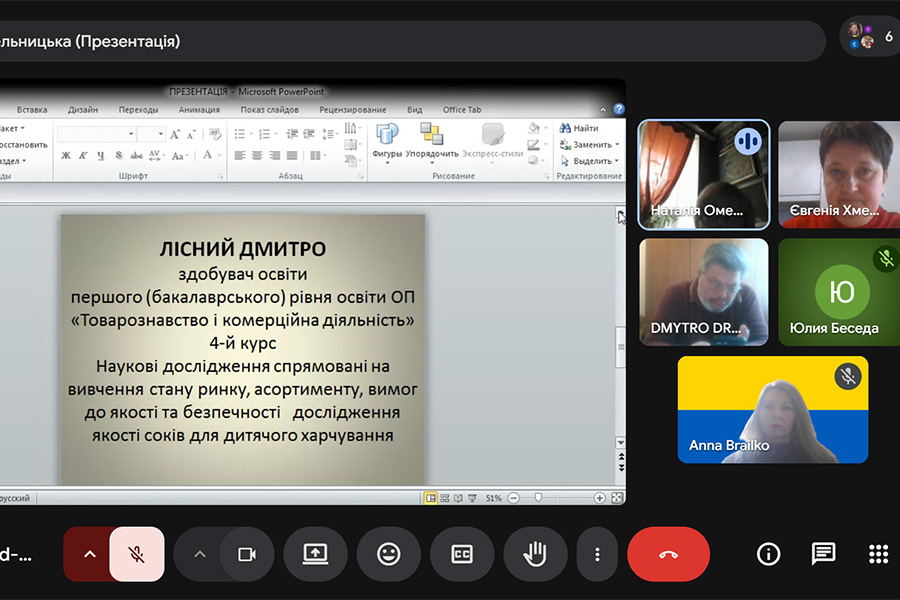Screen dimensions: 900x600
Task: Expand audio settings arrow beside microphone
Action: (x=89, y=554)
